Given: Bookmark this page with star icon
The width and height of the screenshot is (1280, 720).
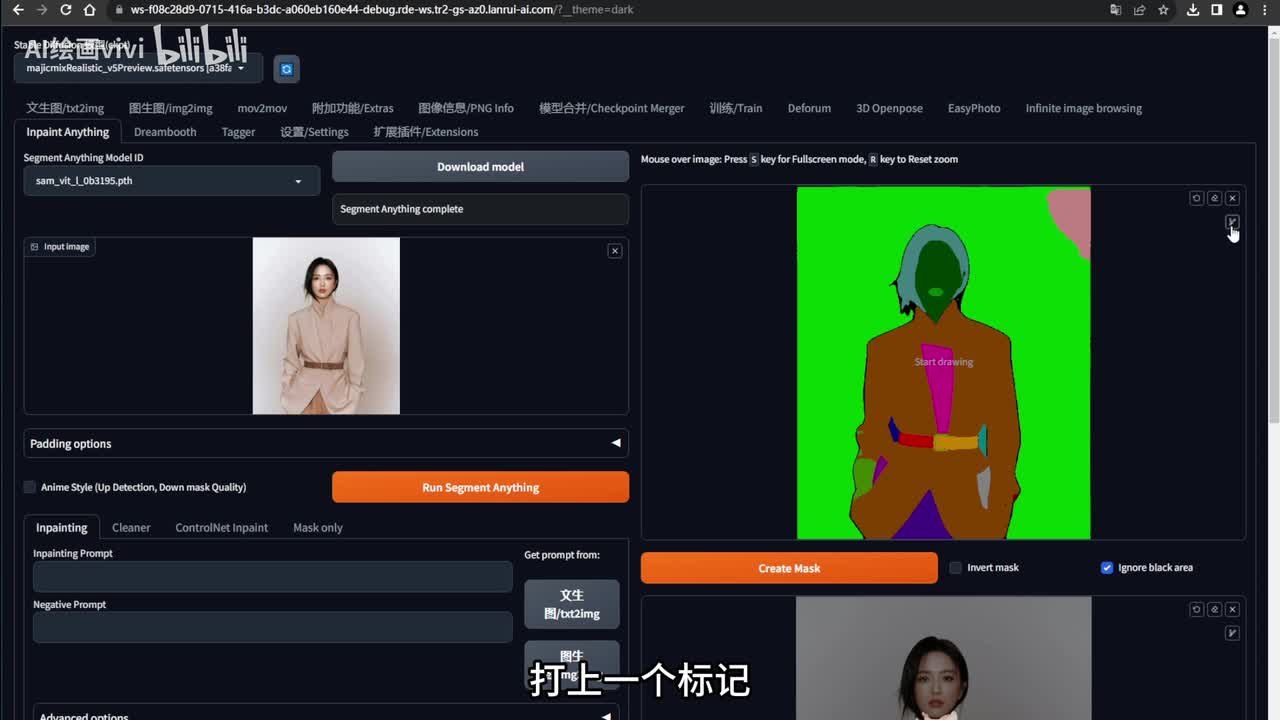Looking at the screenshot, I should click(x=1163, y=10).
